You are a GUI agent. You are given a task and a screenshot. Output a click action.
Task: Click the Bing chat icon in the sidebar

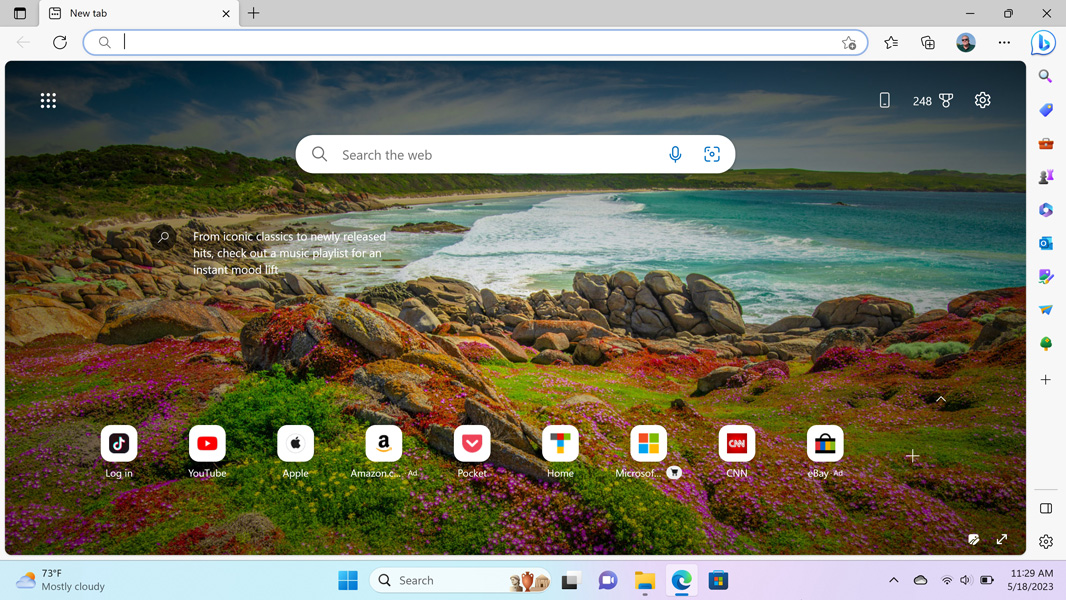(x=1043, y=43)
